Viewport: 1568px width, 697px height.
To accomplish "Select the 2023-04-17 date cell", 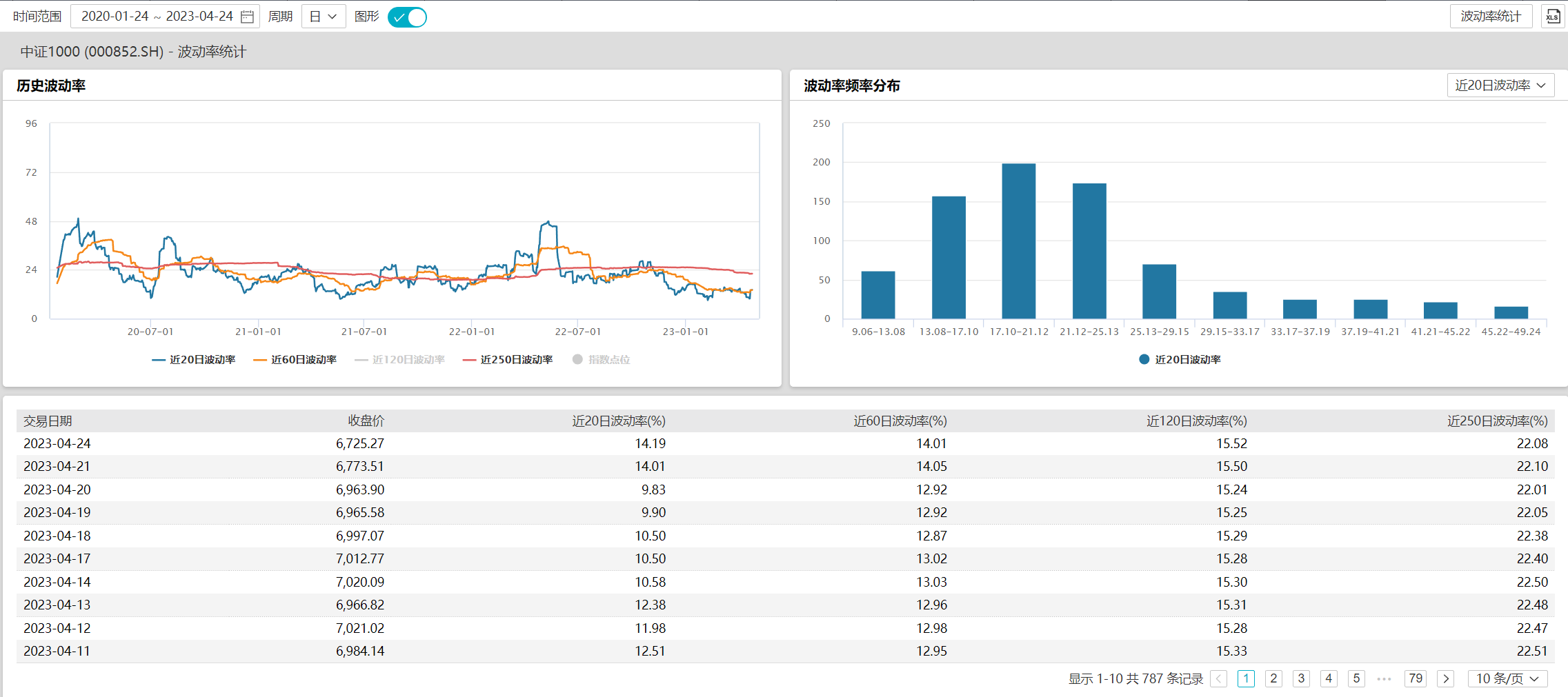I will coord(57,559).
